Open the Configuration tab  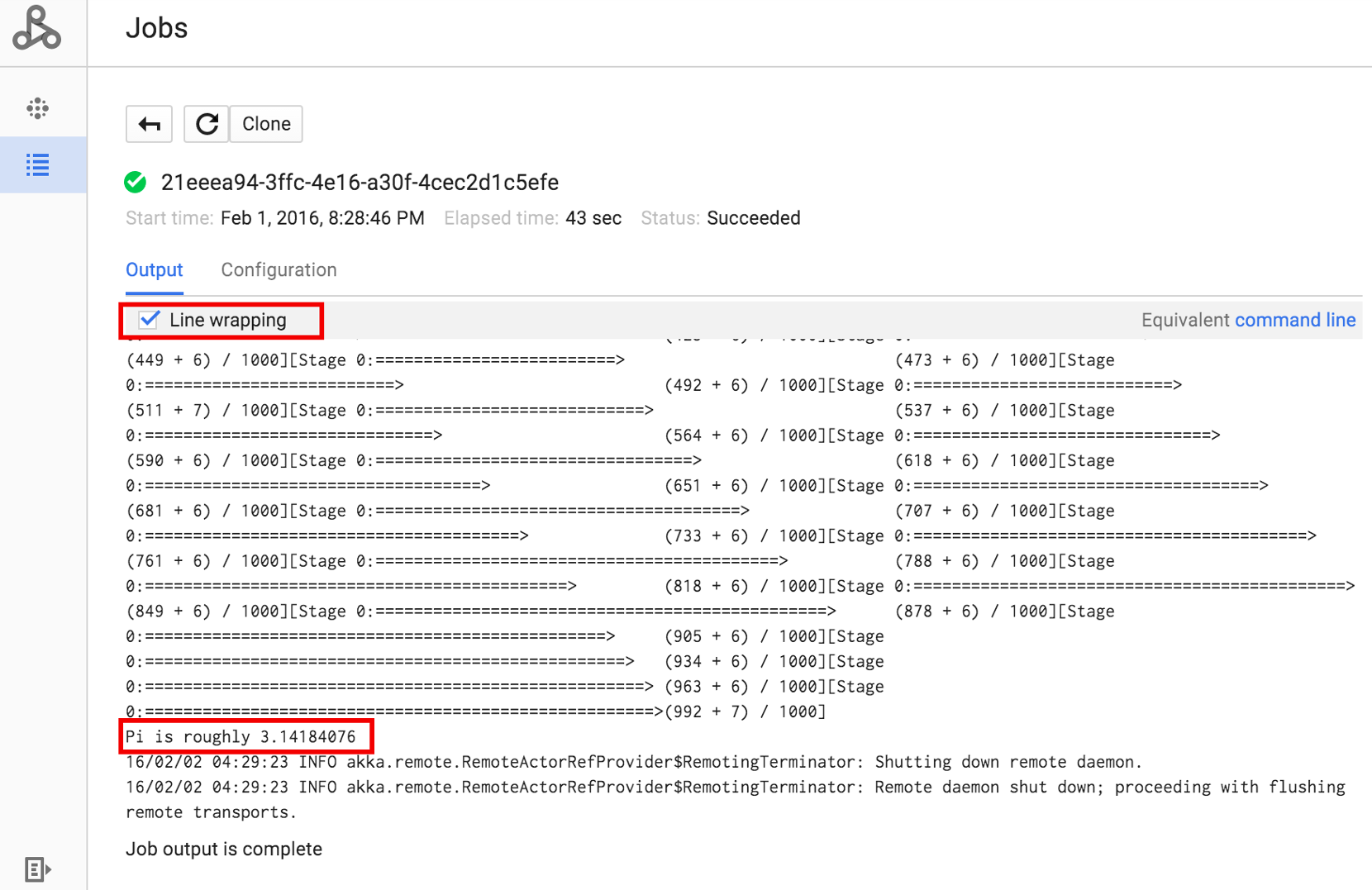[279, 270]
